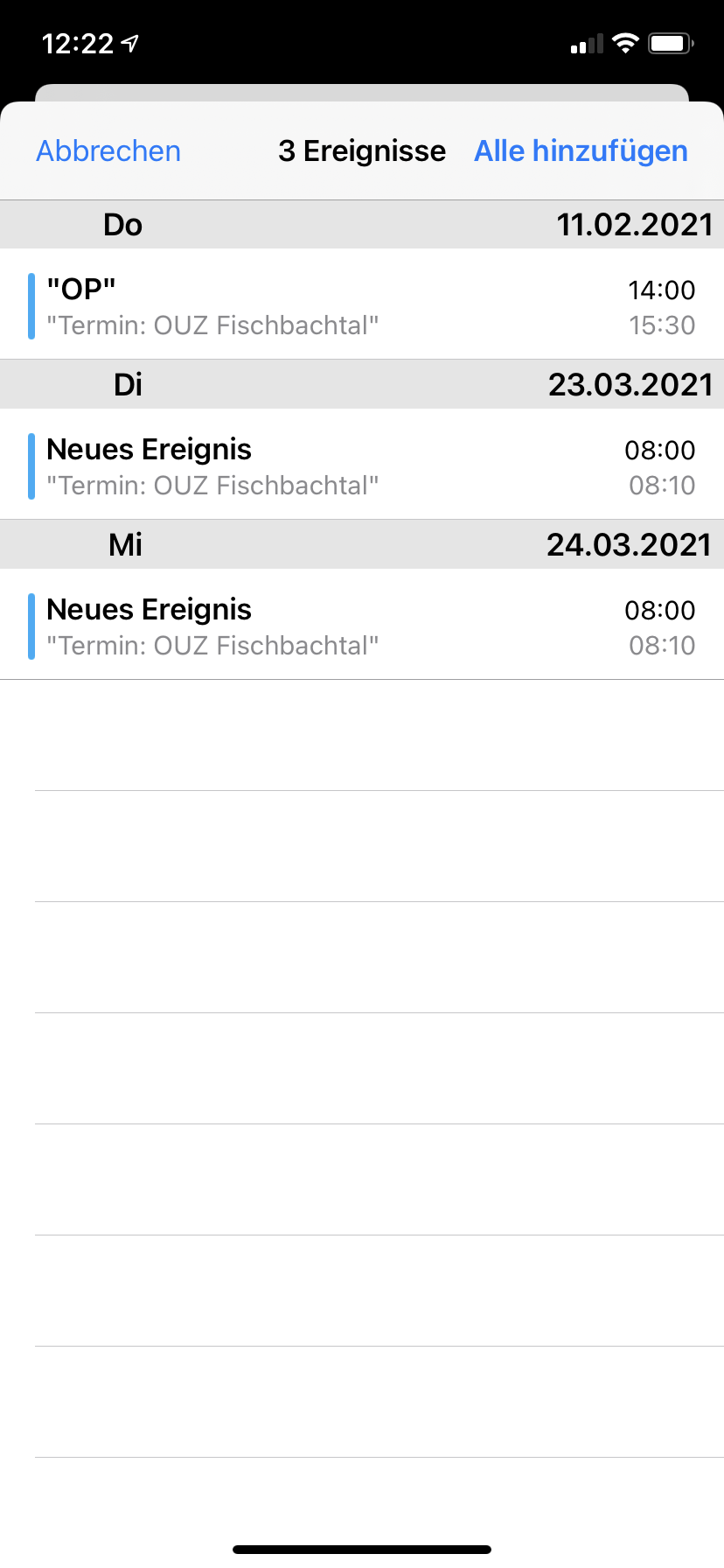Tap the battery indicator icon
The height and width of the screenshot is (1568, 724).
(671, 43)
